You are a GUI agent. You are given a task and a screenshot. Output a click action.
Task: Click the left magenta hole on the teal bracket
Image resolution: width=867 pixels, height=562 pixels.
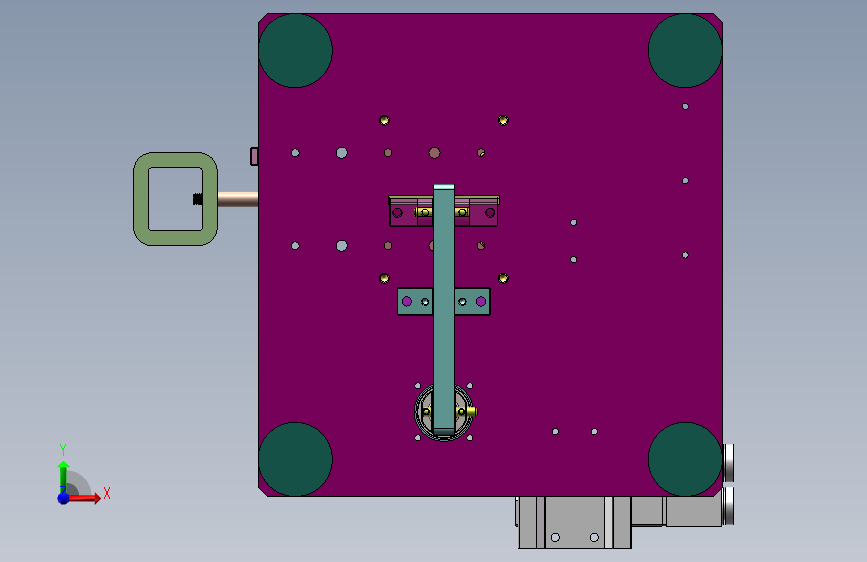[x=407, y=301]
